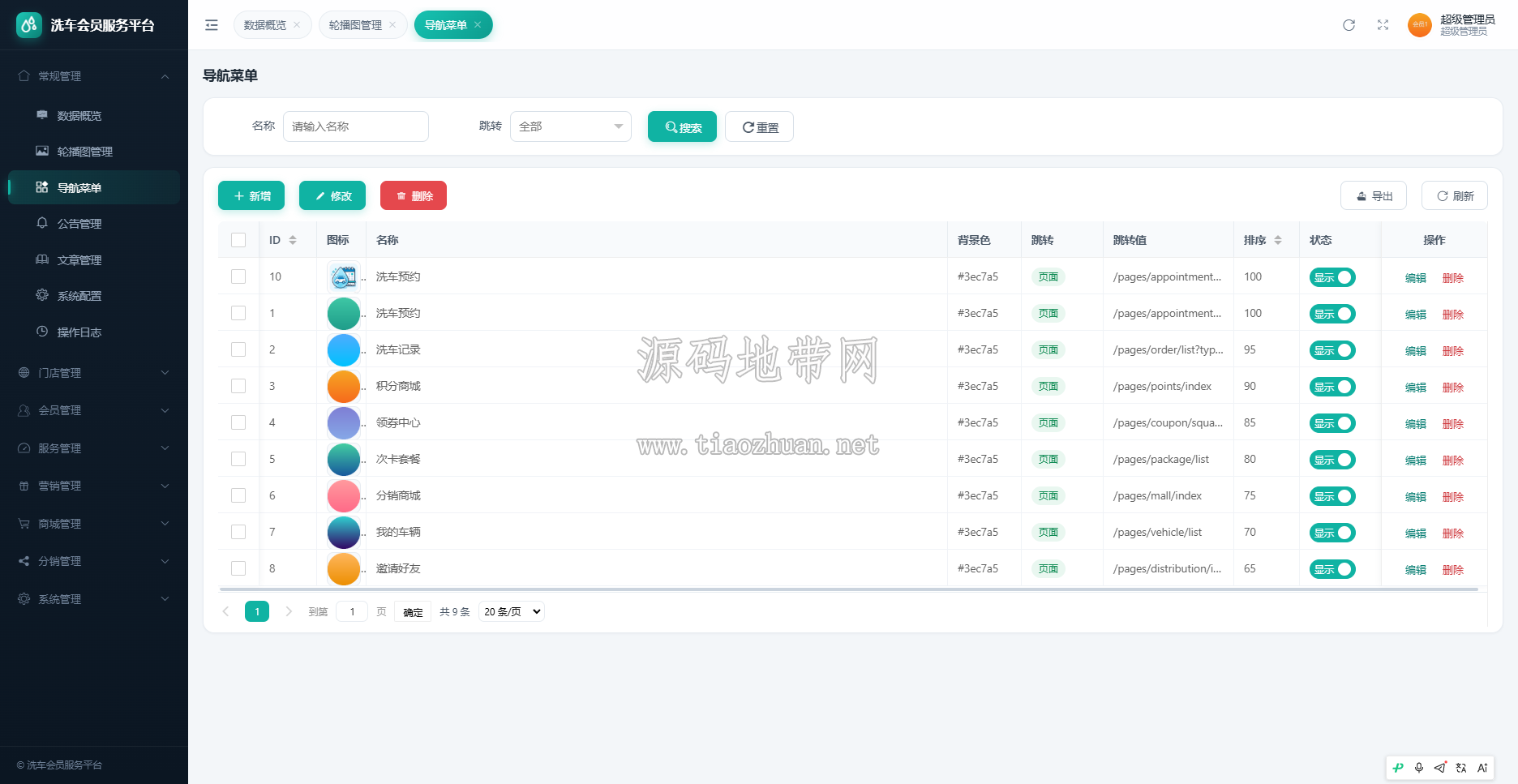
Task: Click the 洗车预约 icon thumbnail for ID 10
Action: (344, 276)
